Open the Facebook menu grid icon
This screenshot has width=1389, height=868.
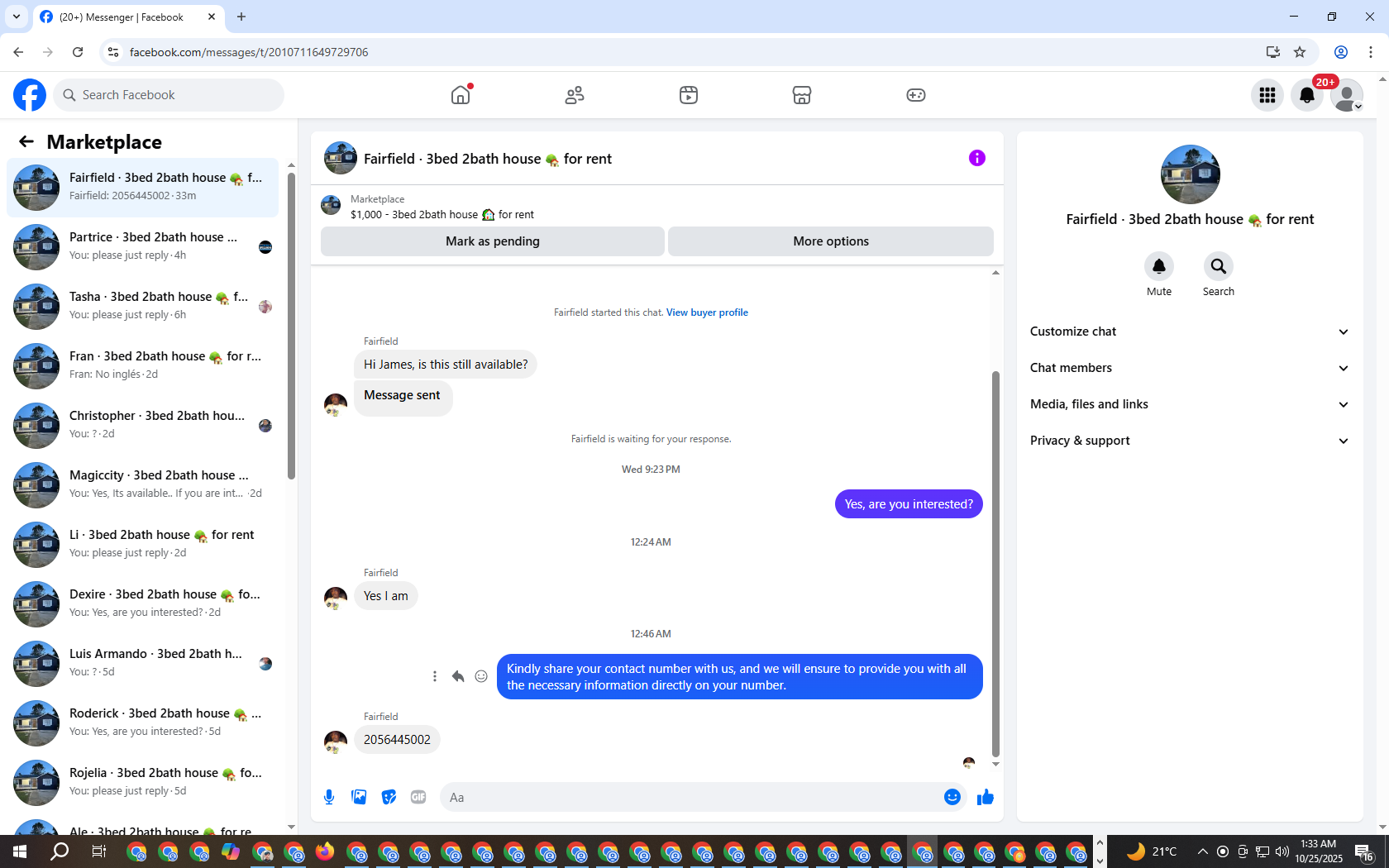(x=1267, y=95)
